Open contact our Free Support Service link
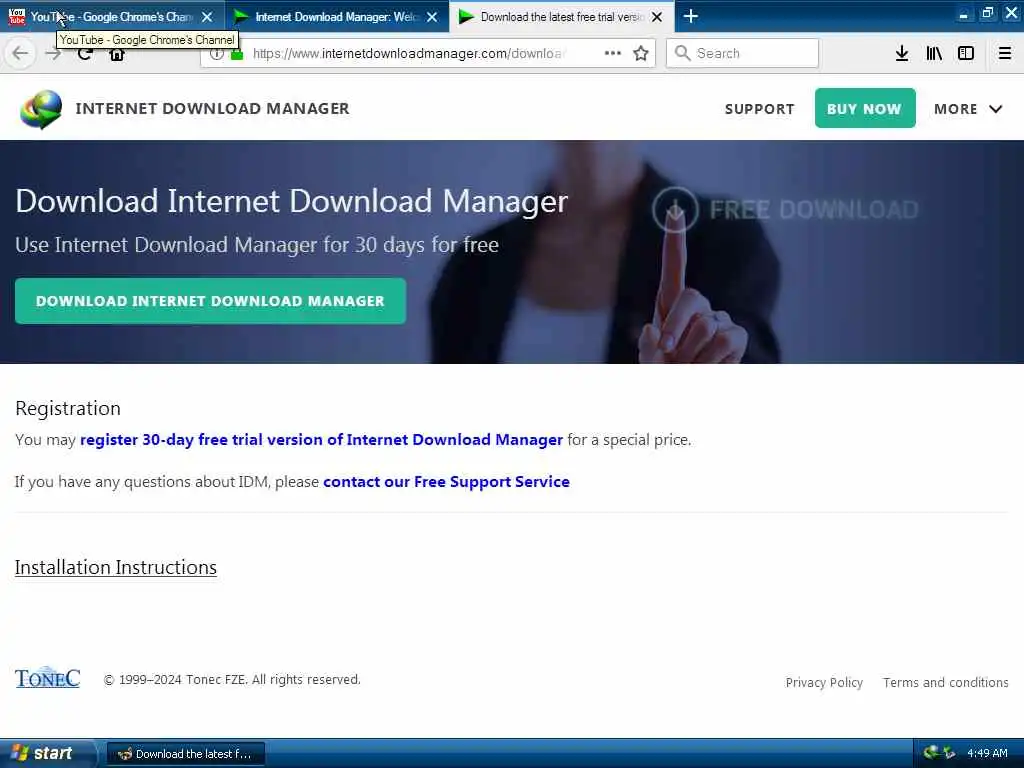1024x768 pixels. point(446,482)
